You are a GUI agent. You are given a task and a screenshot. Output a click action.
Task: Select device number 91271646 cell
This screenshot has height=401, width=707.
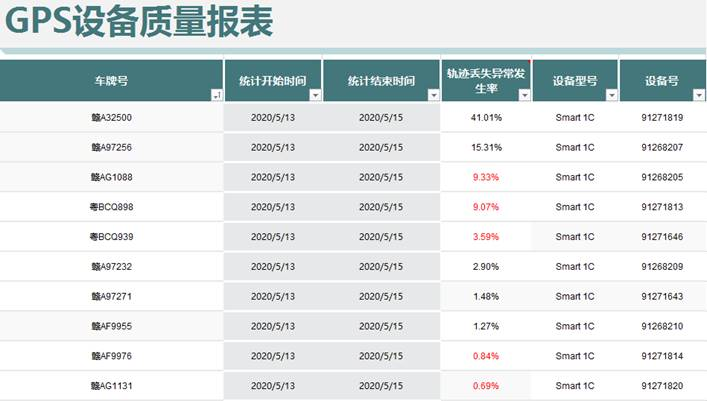pyautogui.click(x=662, y=237)
